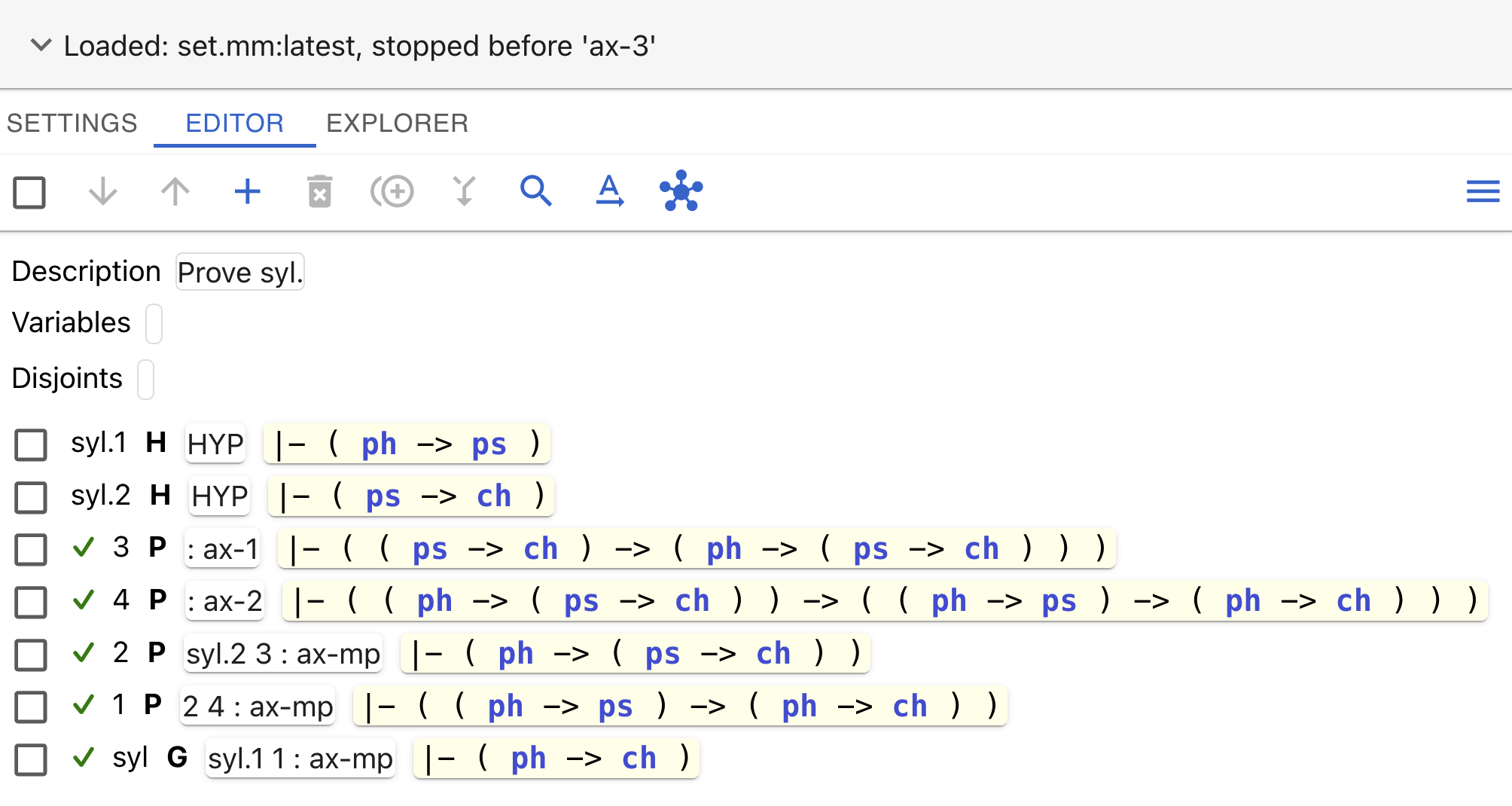Viewport: 1512px width, 806px height.
Task: Click the goal label 'syl'
Action: [x=130, y=757]
